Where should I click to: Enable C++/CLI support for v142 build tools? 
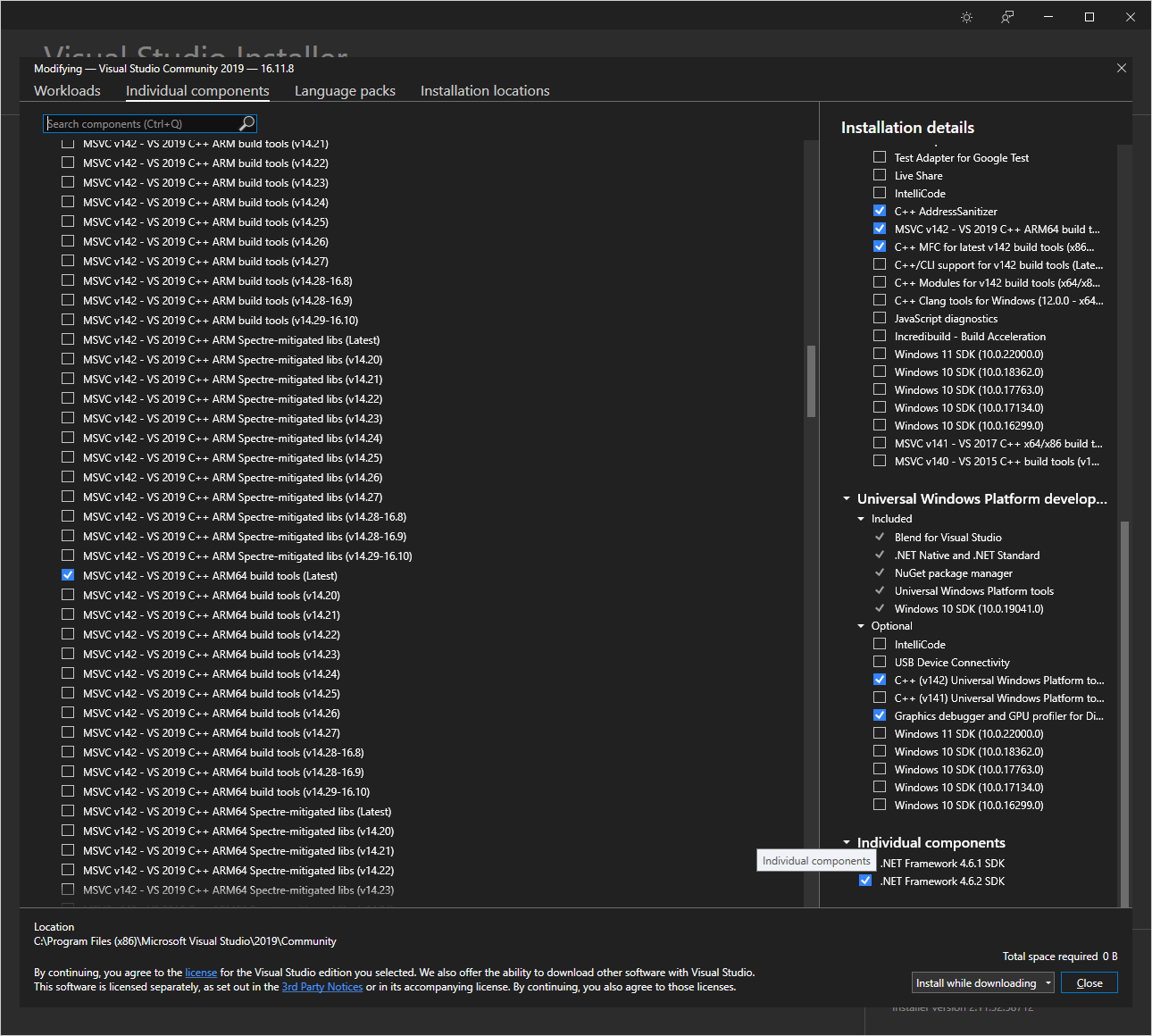pos(880,264)
